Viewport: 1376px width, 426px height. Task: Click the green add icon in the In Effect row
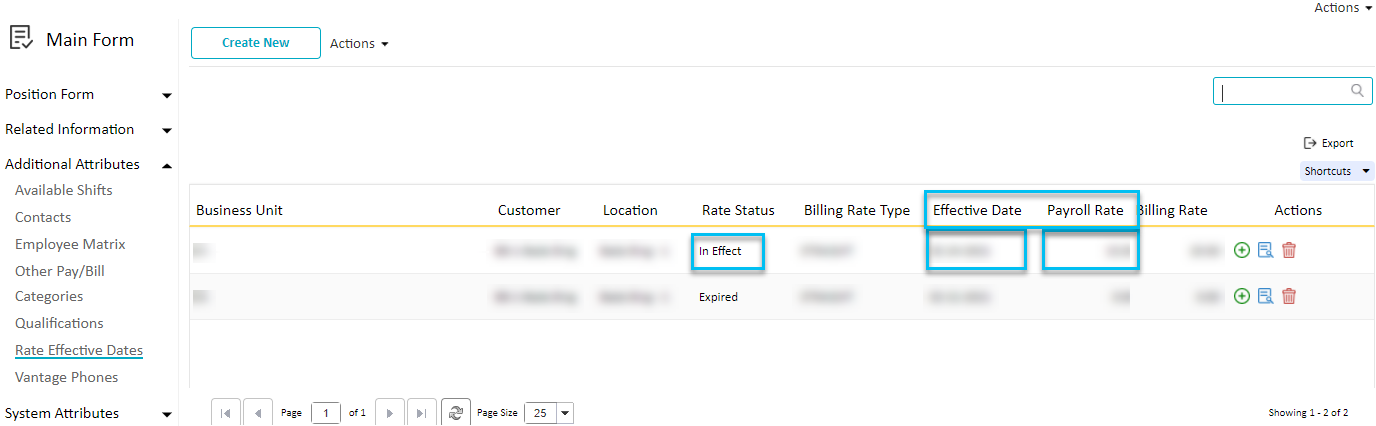1242,251
